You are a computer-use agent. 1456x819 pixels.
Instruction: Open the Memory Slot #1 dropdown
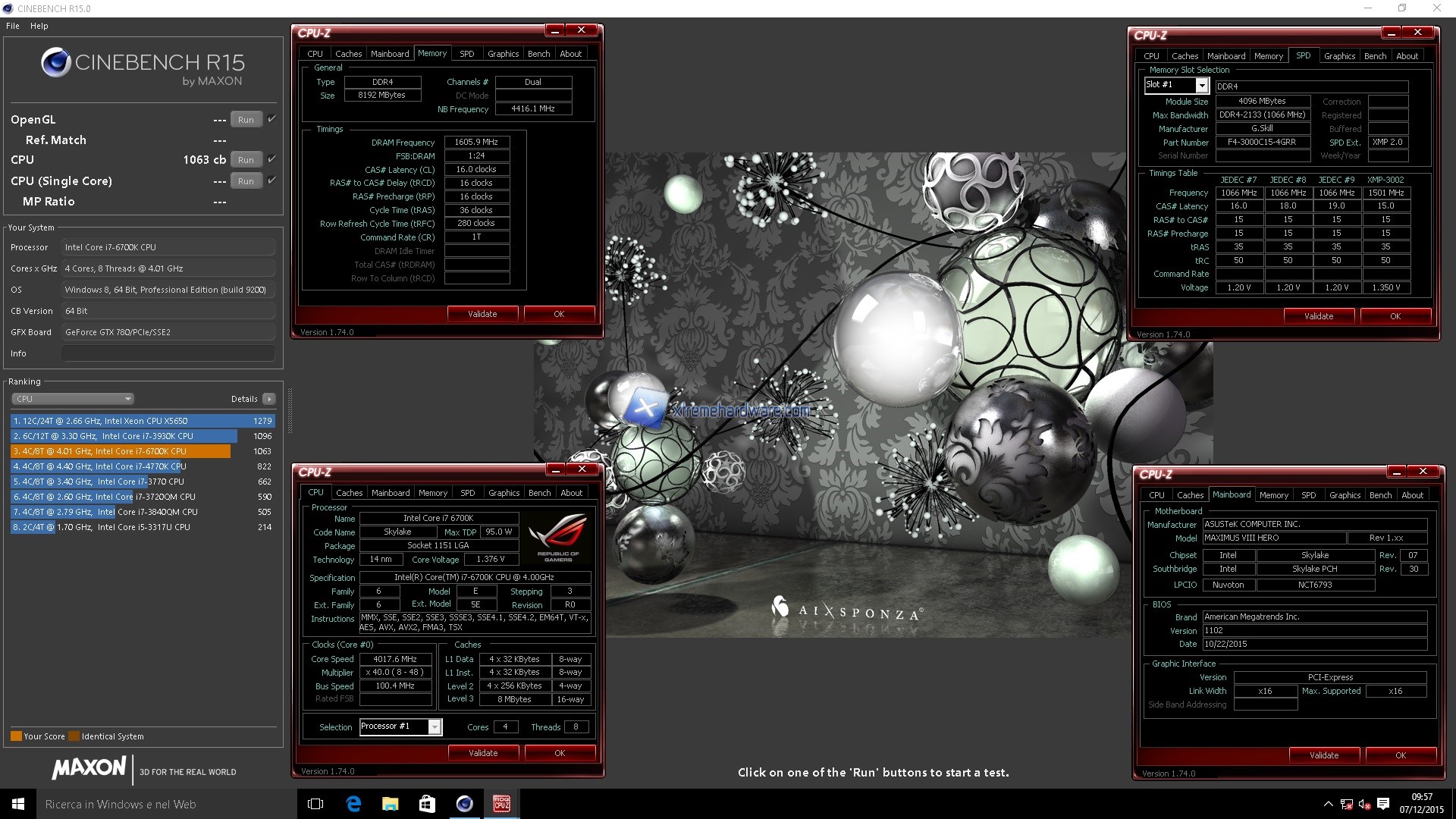point(1202,86)
